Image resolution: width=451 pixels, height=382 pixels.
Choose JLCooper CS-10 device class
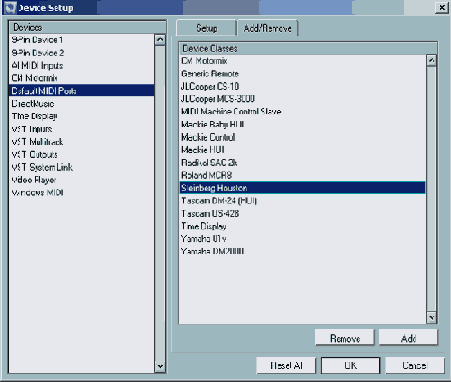click(302, 86)
